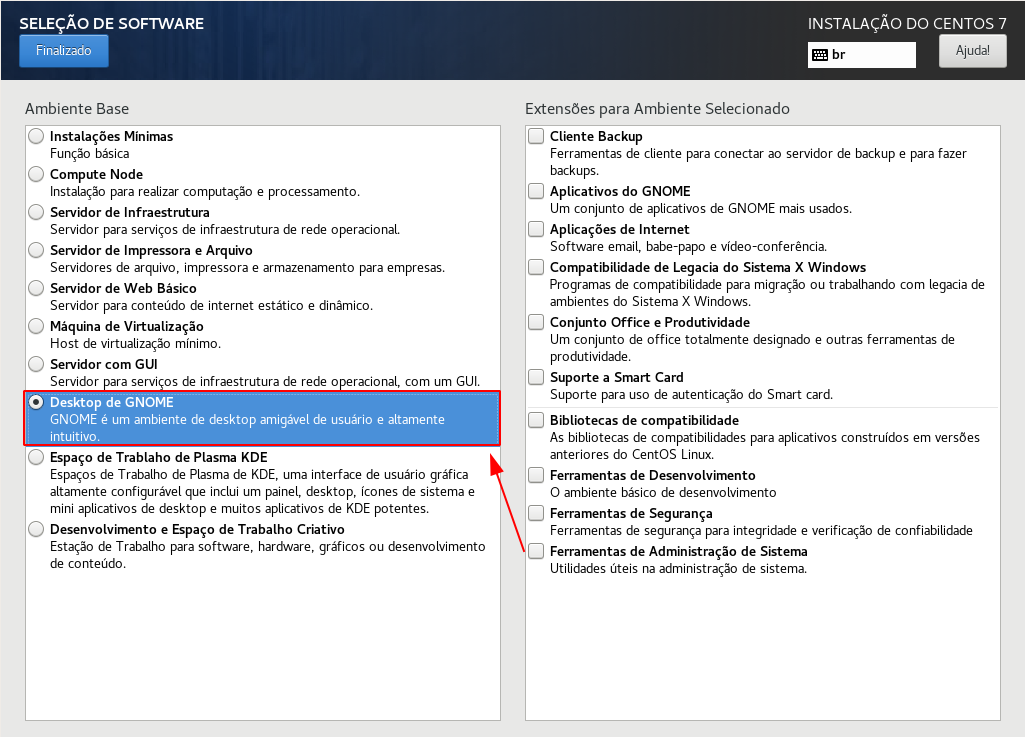Select the Instalações Mínimas radio button
This screenshot has width=1025, height=737.
[37, 136]
